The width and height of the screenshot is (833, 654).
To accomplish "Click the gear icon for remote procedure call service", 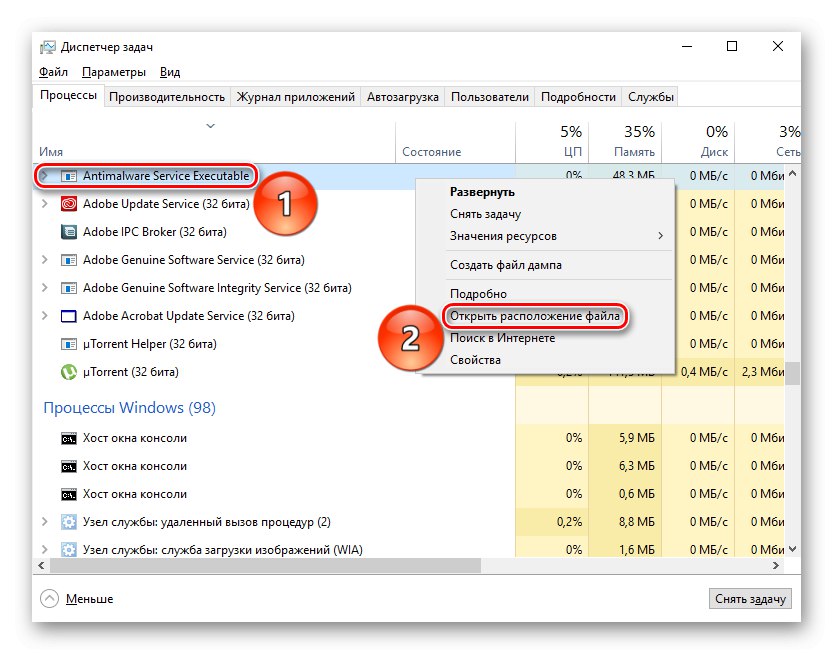I will 69,522.
